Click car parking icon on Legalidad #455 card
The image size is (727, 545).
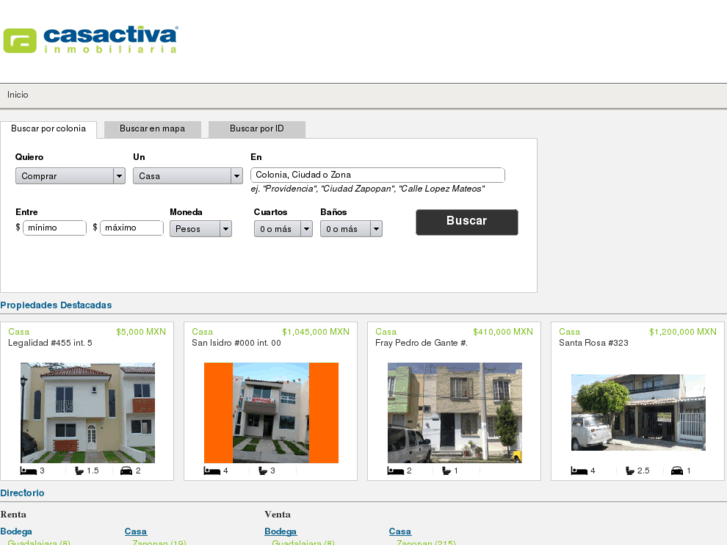tap(126, 471)
